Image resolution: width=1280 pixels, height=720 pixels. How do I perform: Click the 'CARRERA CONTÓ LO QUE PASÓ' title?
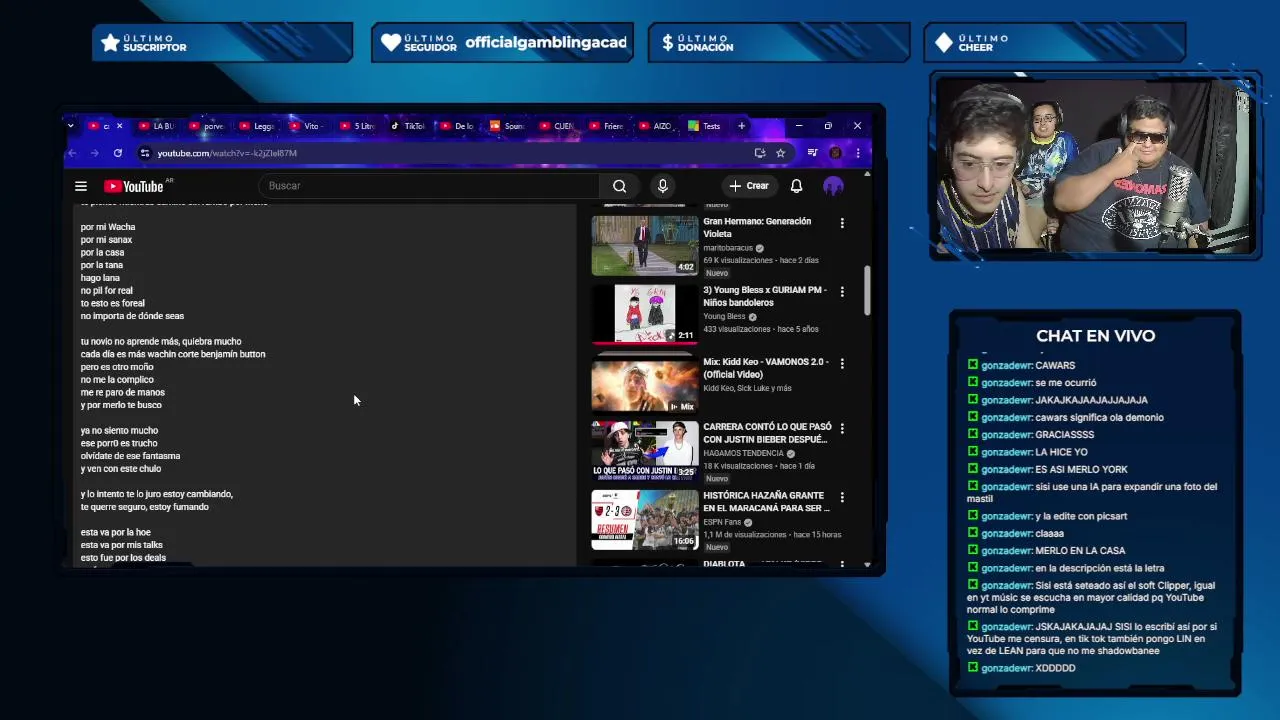[767, 433]
